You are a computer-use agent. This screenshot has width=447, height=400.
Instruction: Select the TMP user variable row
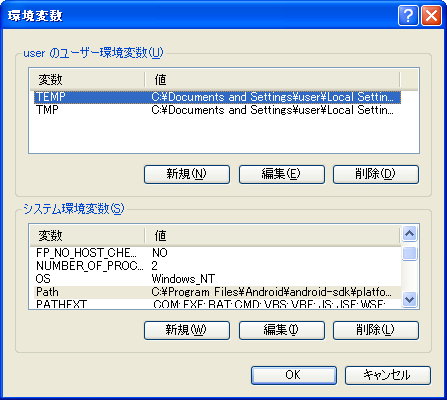pos(217,110)
